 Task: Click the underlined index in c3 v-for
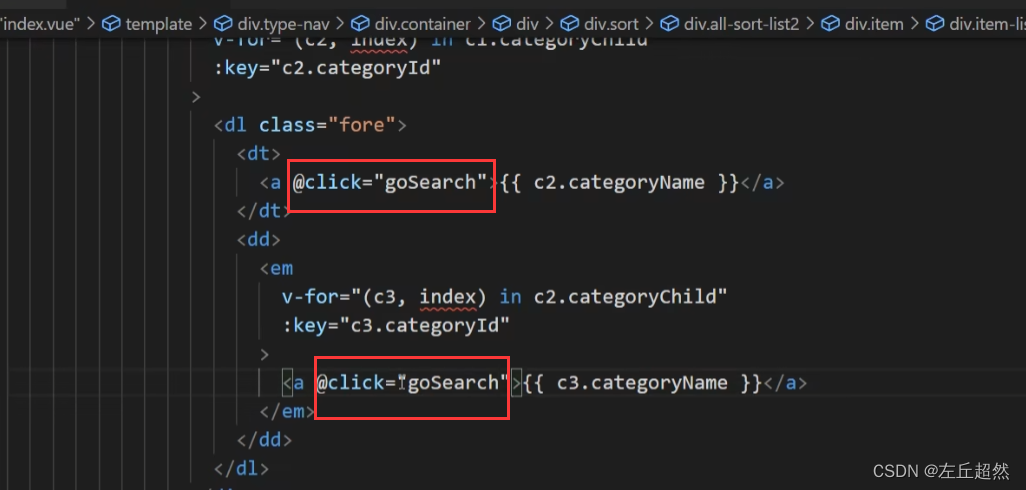tap(448, 298)
